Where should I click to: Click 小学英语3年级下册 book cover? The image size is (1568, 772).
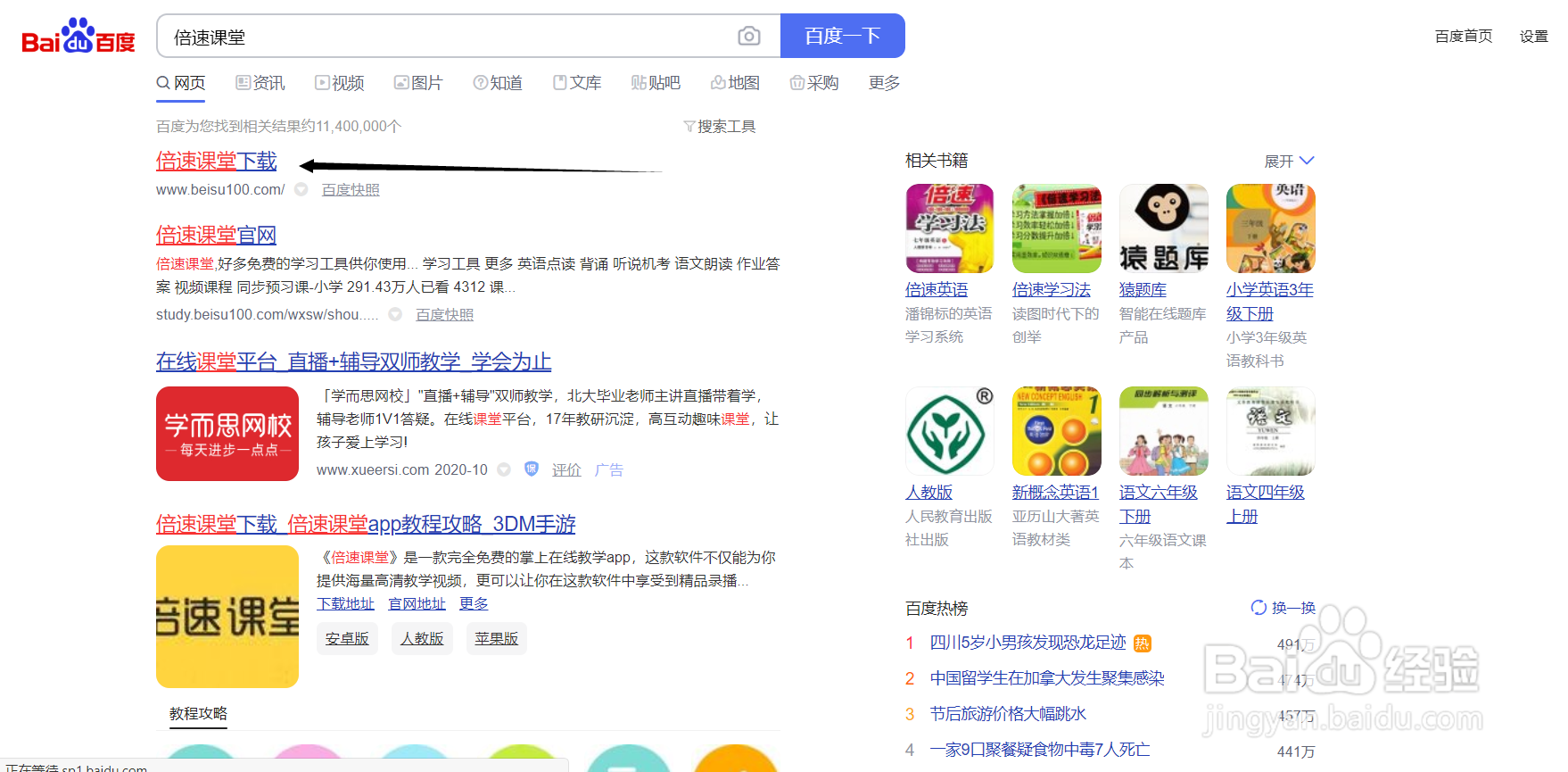pyautogui.click(x=1271, y=228)
